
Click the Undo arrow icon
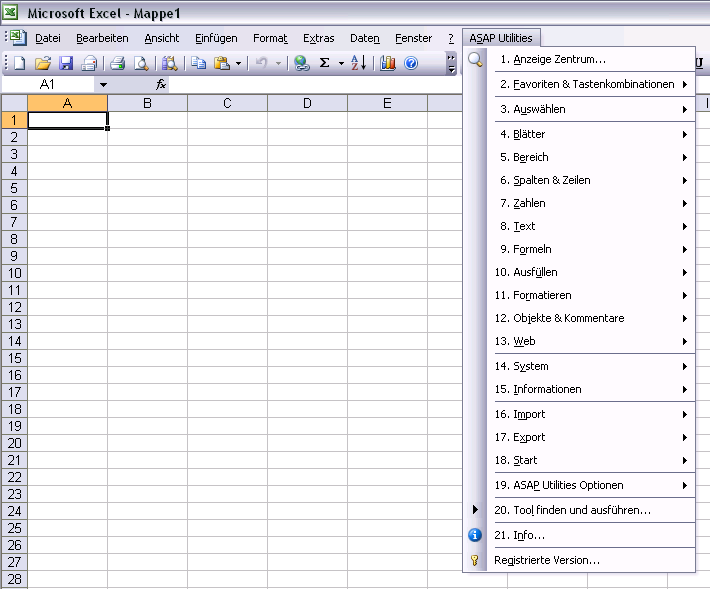point(261,63)
